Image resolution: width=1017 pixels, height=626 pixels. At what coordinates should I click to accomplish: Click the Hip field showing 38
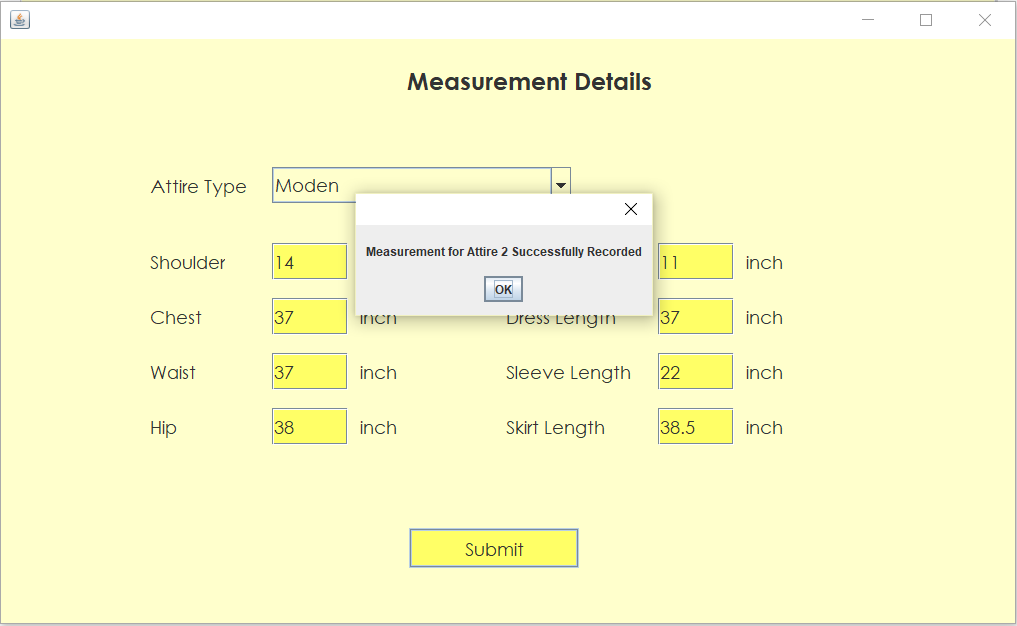click(308, 426)
